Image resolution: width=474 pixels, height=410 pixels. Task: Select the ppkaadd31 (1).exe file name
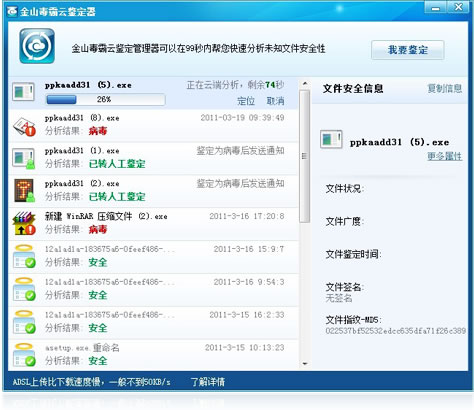82,151
